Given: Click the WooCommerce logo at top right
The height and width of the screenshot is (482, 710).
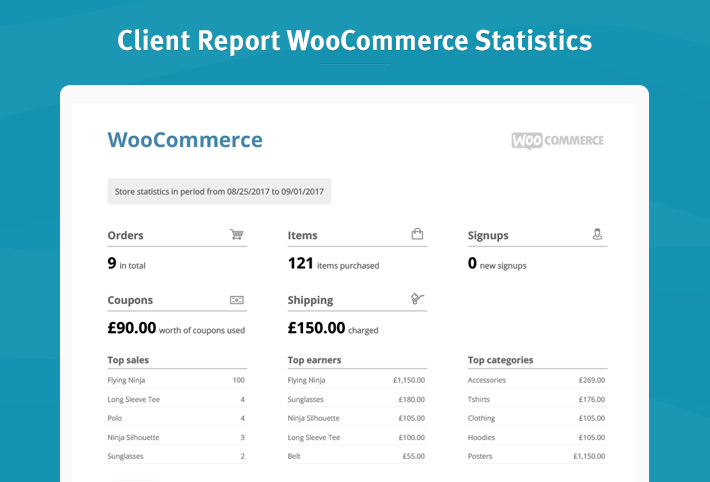Looking at the screenshot, I should pos(557,141).
